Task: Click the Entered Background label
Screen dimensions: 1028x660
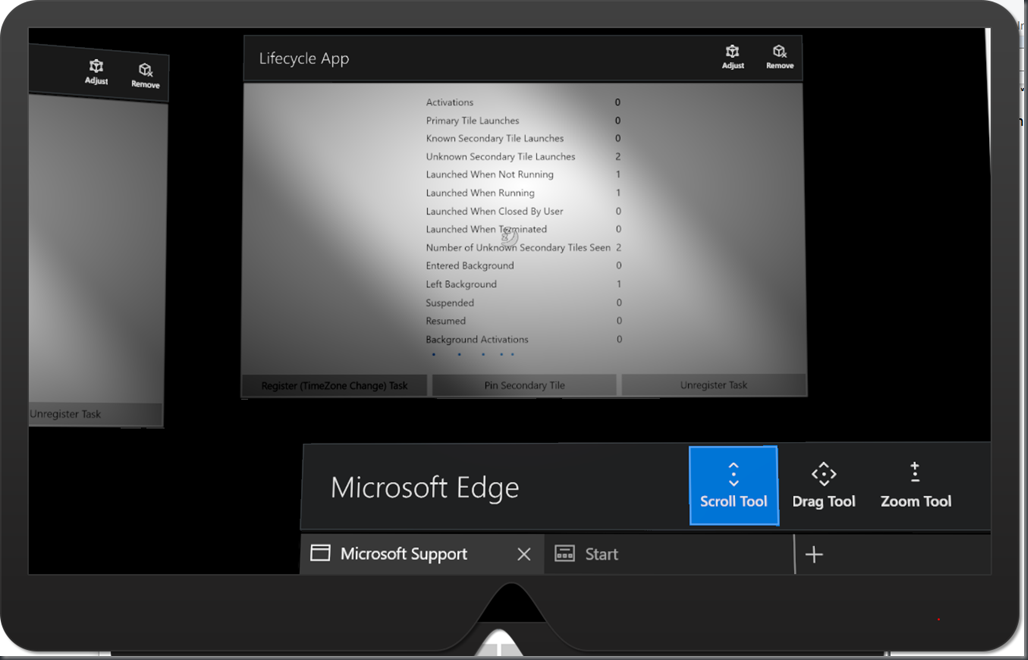Action: (x=470, y=265)
